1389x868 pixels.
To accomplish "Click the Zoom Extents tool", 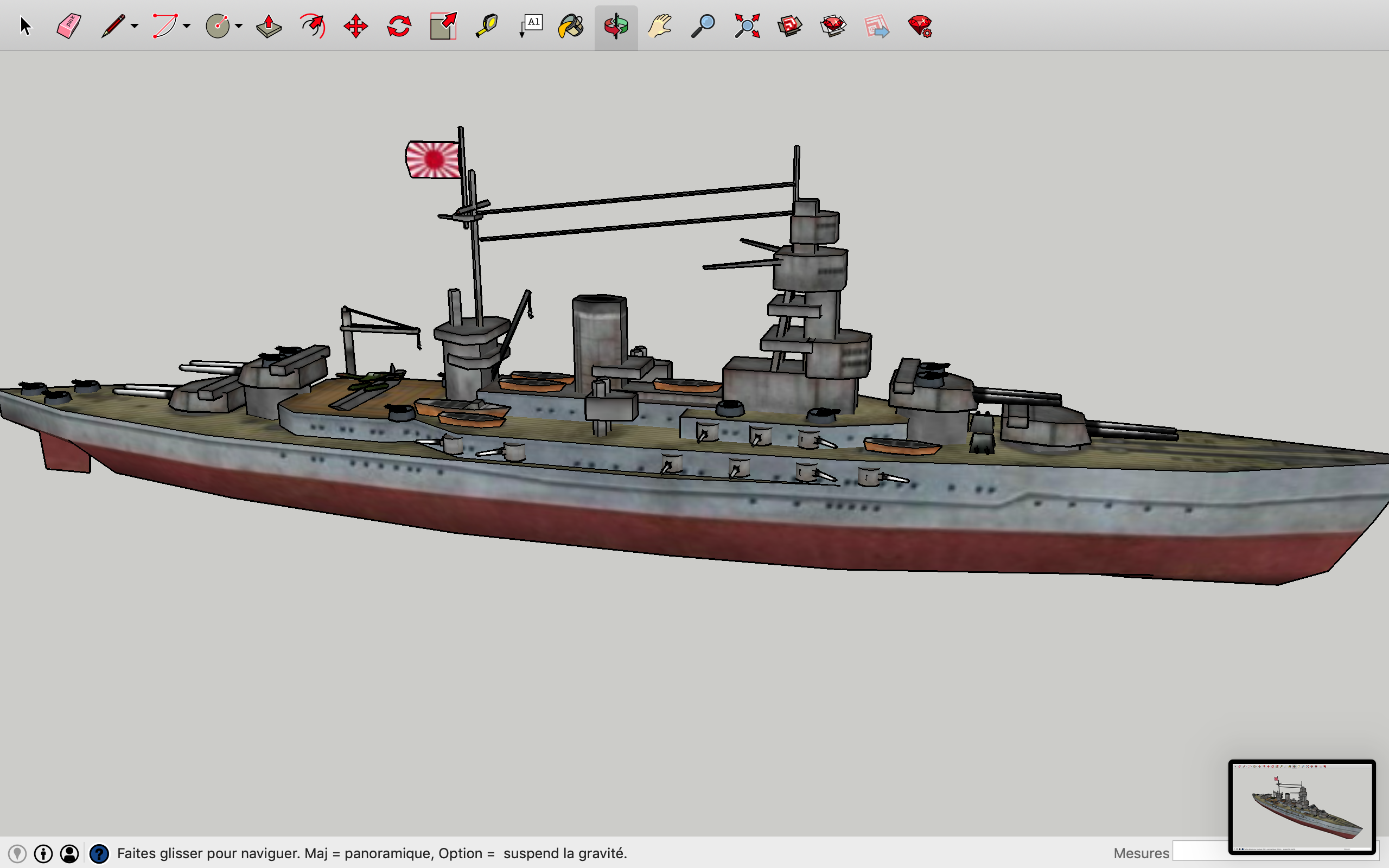I will click(x=747, y=27).
